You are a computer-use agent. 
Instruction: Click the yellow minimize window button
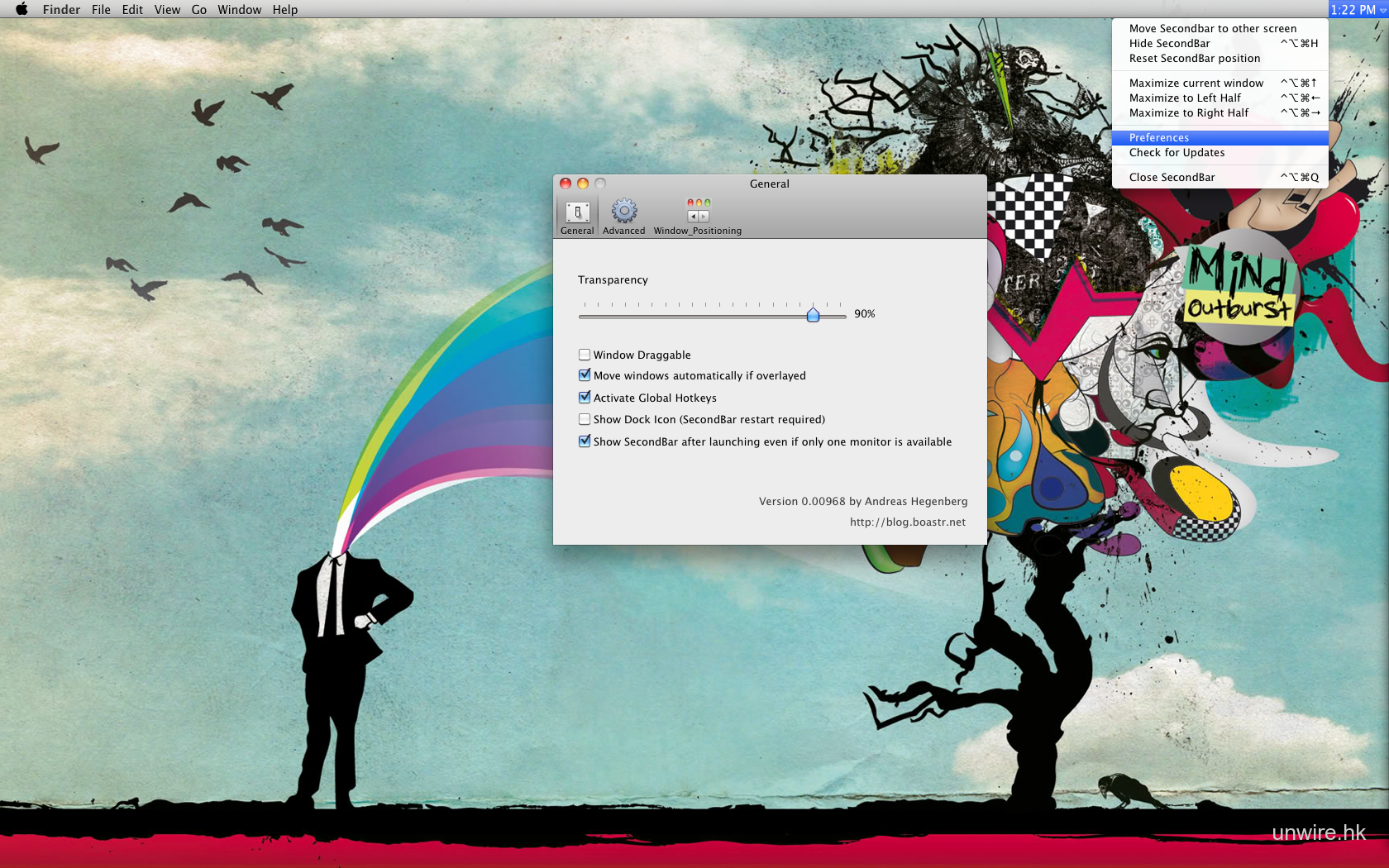coord(583,184)
